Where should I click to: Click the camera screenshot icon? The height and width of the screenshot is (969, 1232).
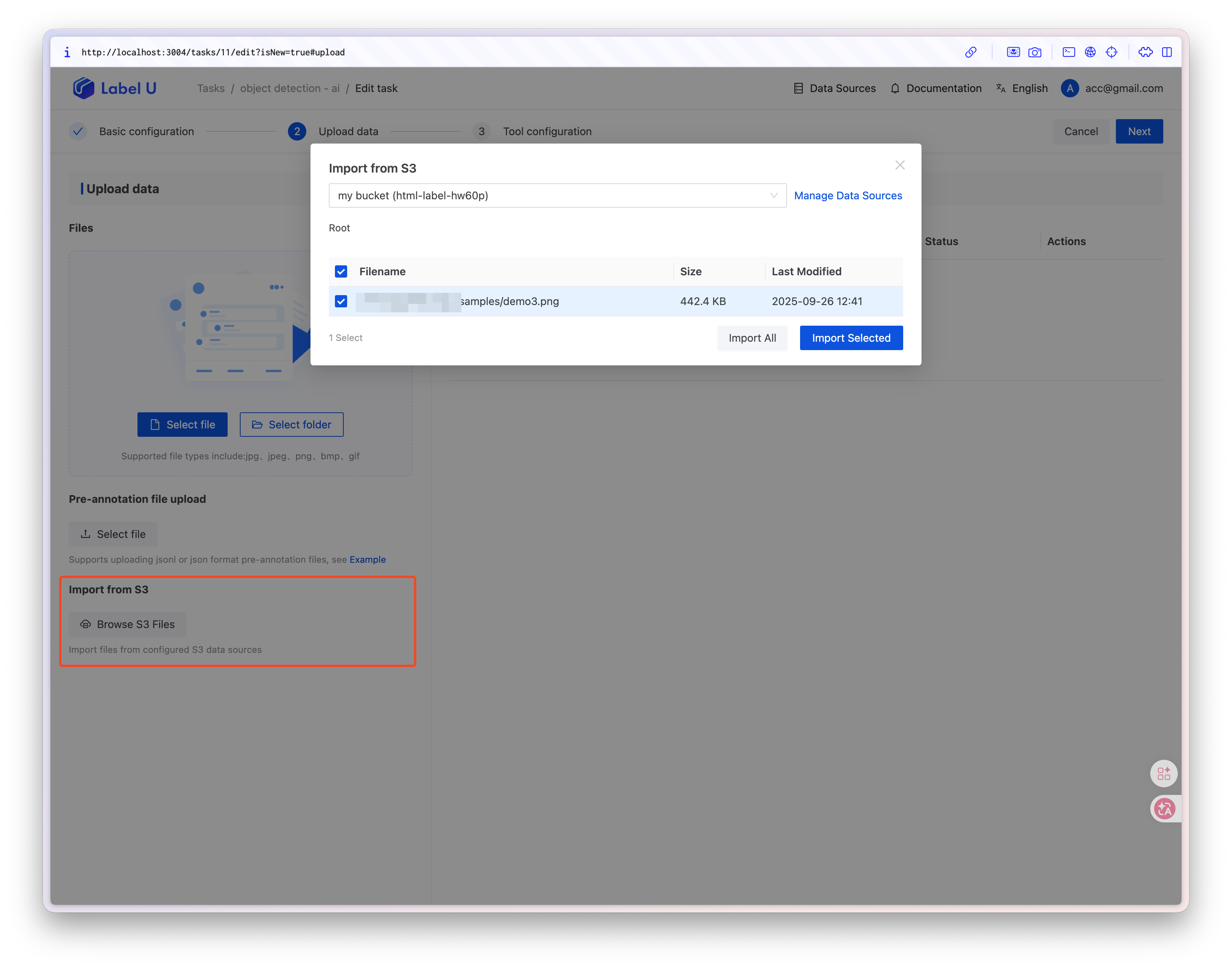point(1035,52)
